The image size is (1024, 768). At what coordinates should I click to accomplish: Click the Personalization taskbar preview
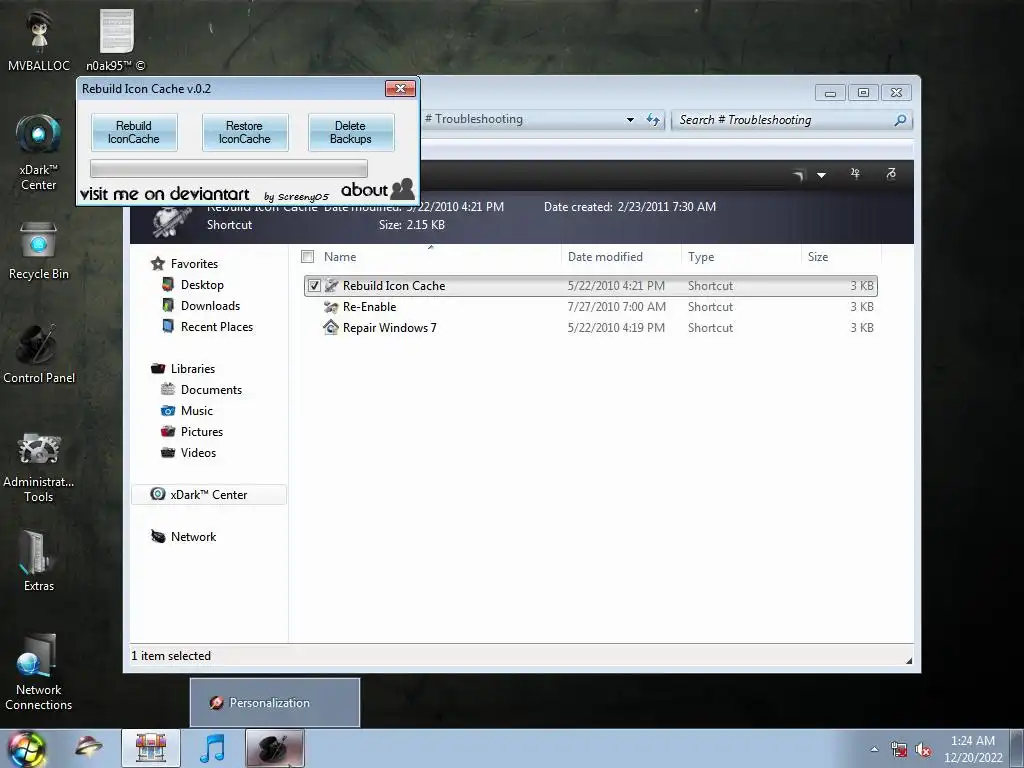275,703
